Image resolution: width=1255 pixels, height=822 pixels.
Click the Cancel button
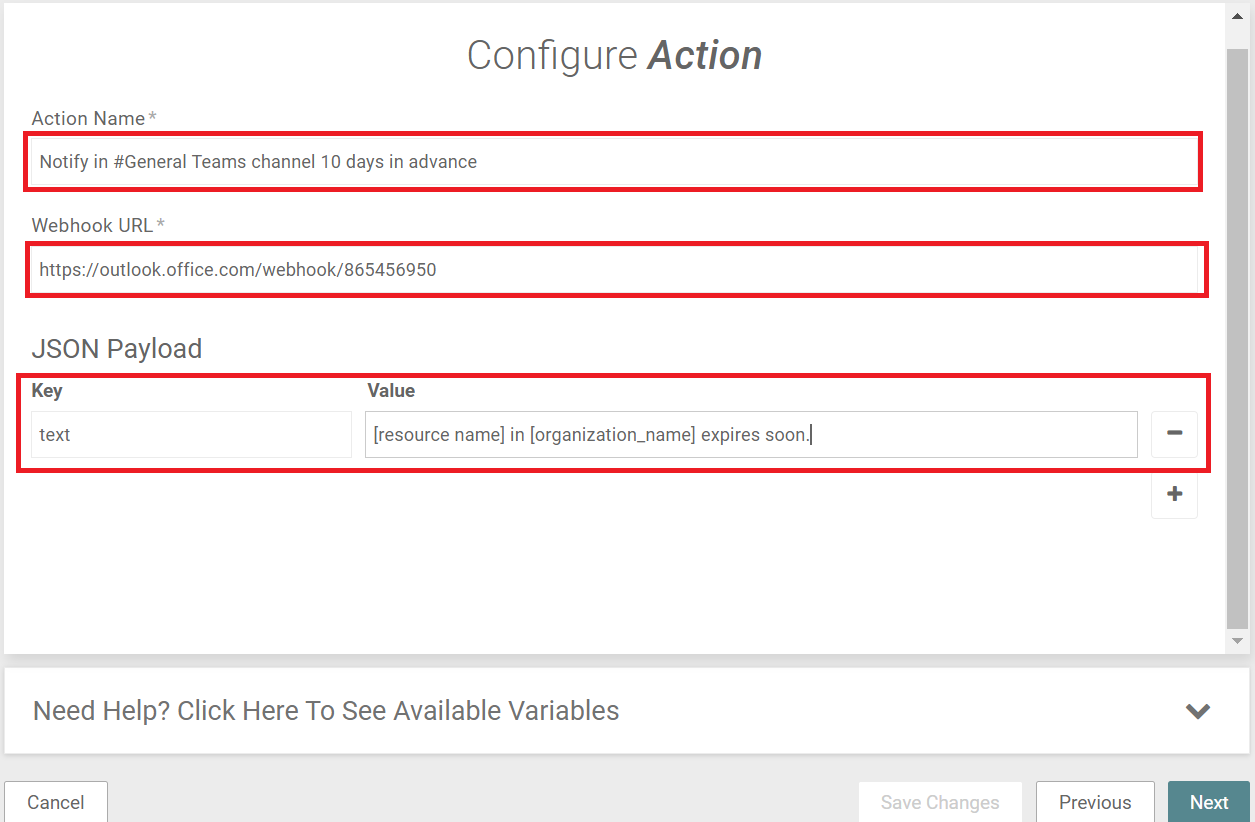tap(56, 802)
